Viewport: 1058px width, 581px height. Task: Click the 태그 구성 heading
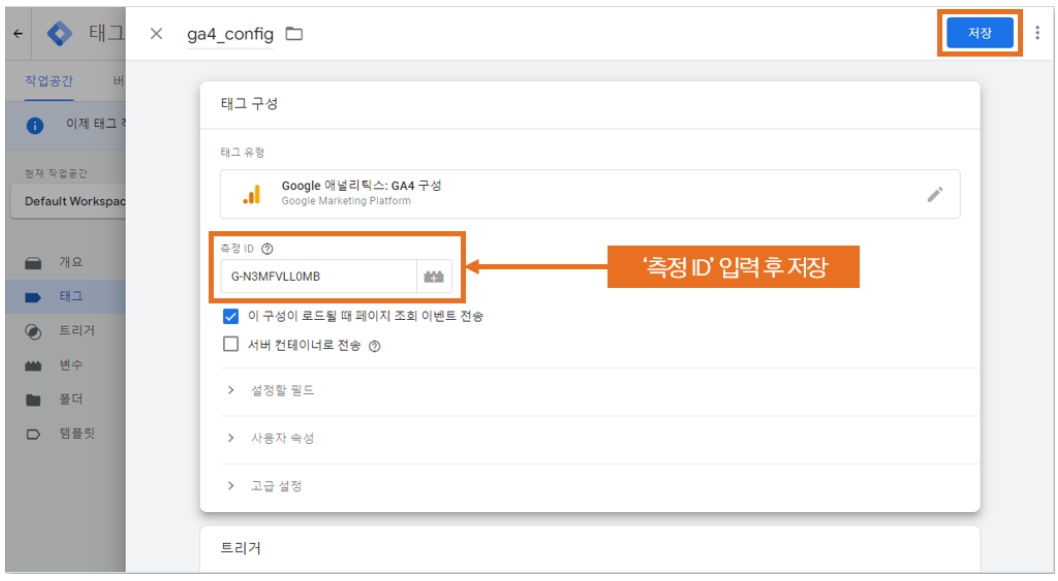(x=249, y=104)
